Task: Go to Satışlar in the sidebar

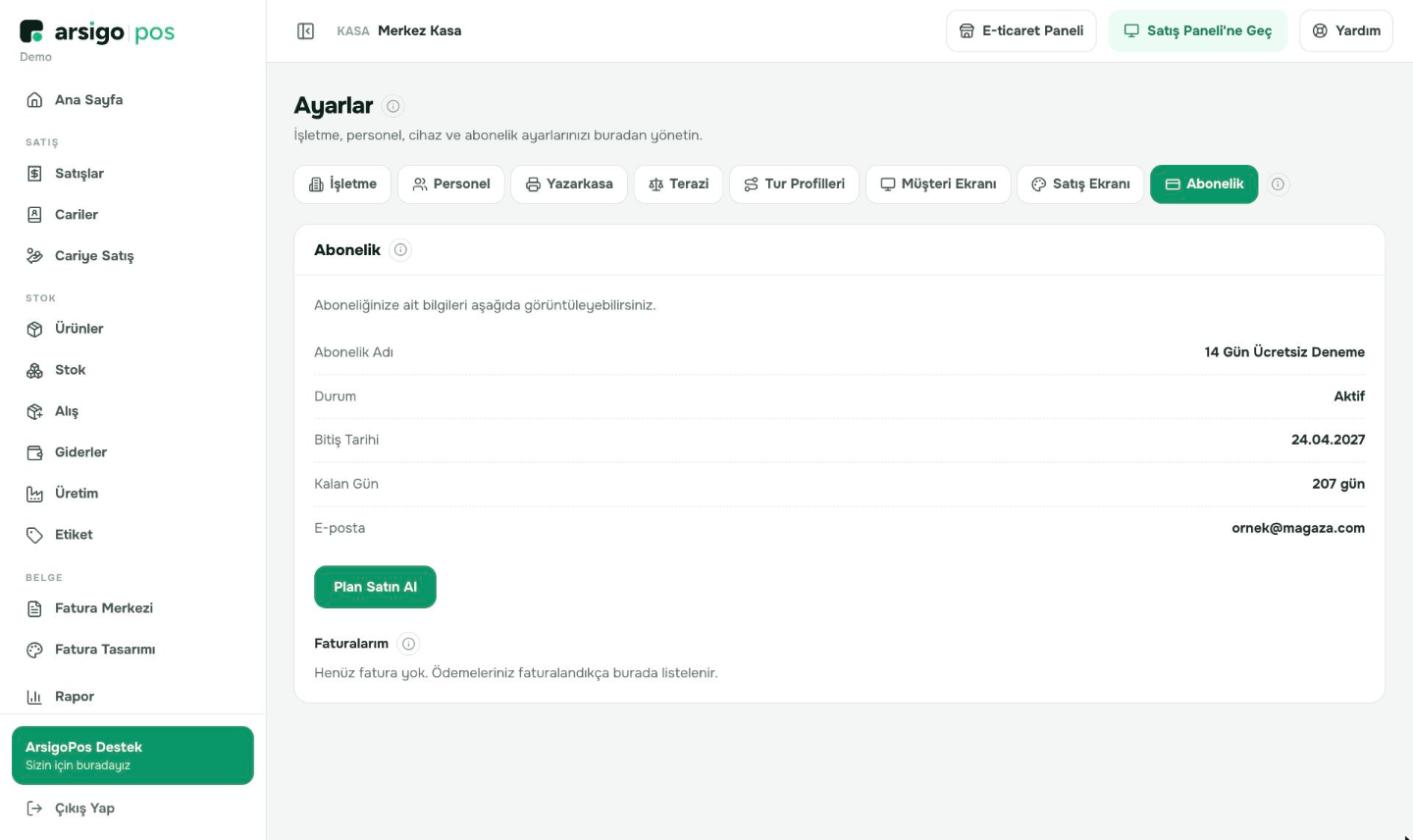Action: coord(133,174)
